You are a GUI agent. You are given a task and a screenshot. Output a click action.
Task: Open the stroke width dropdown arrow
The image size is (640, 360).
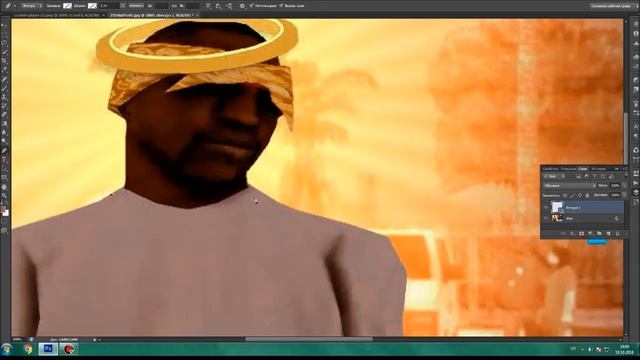123,6
